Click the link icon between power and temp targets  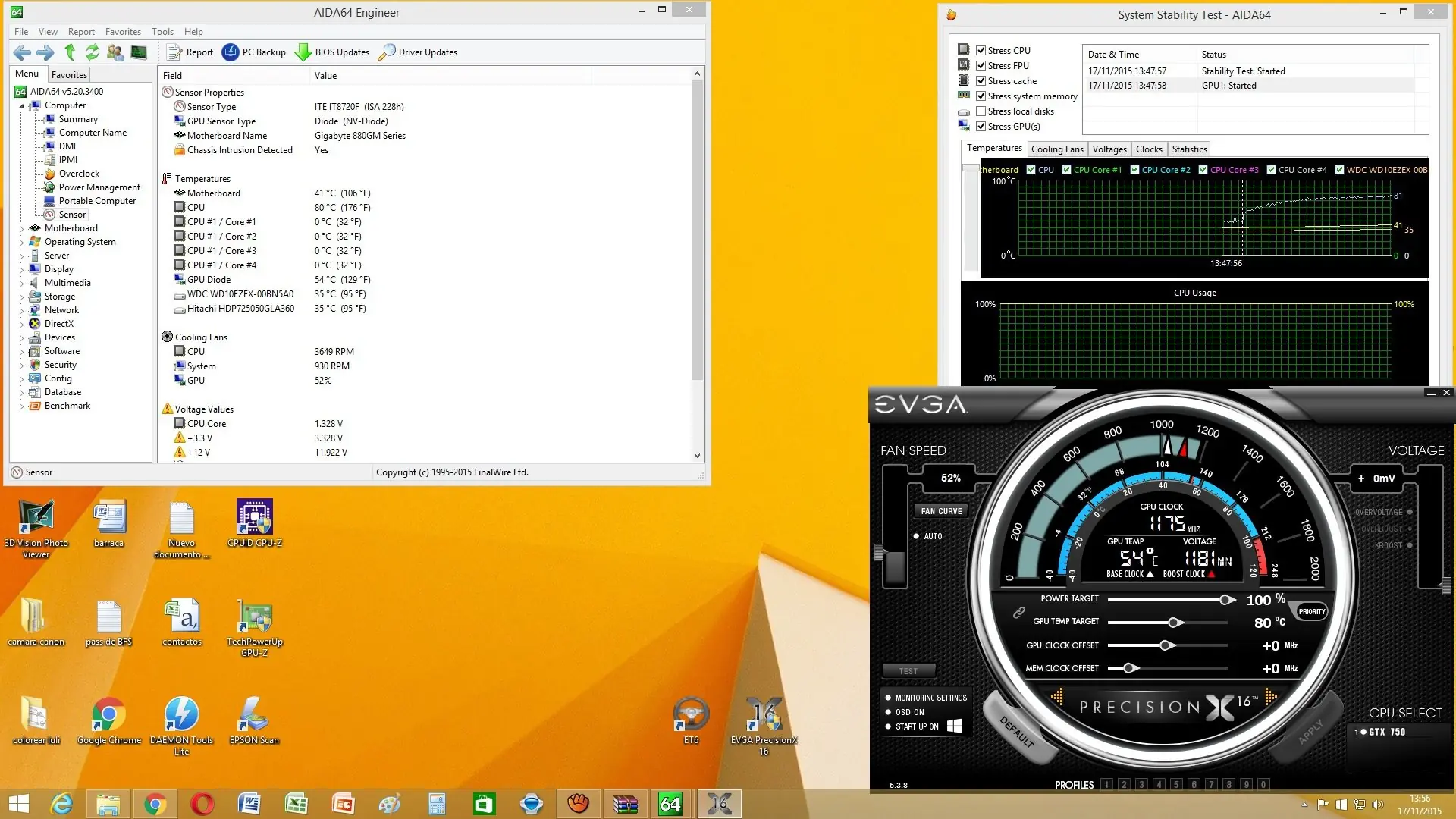(1018, 612)
